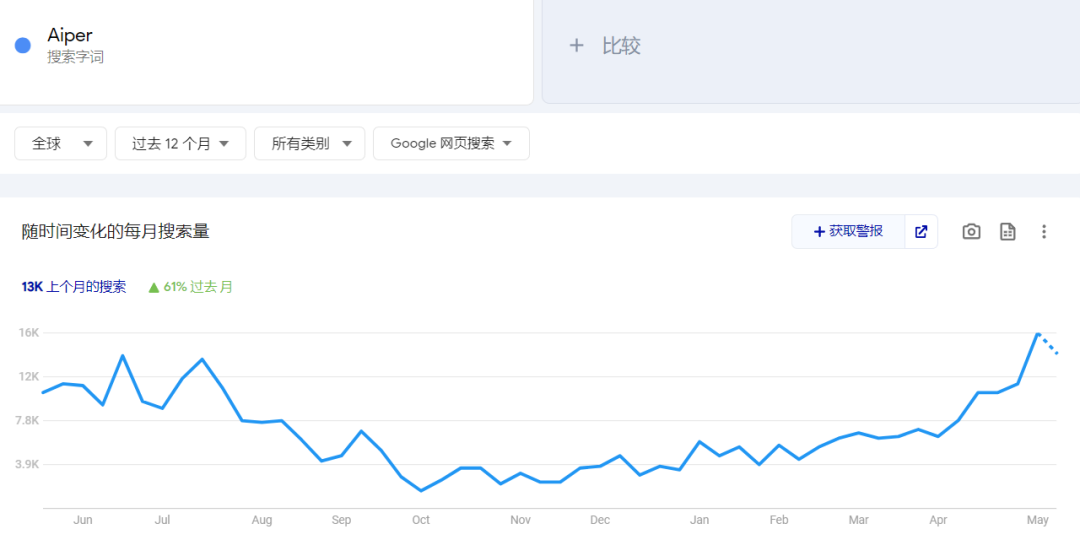Click the 13K 上个月的搜索 stat
This screenshot has width=1080, height=556.
tap(74, 287)
